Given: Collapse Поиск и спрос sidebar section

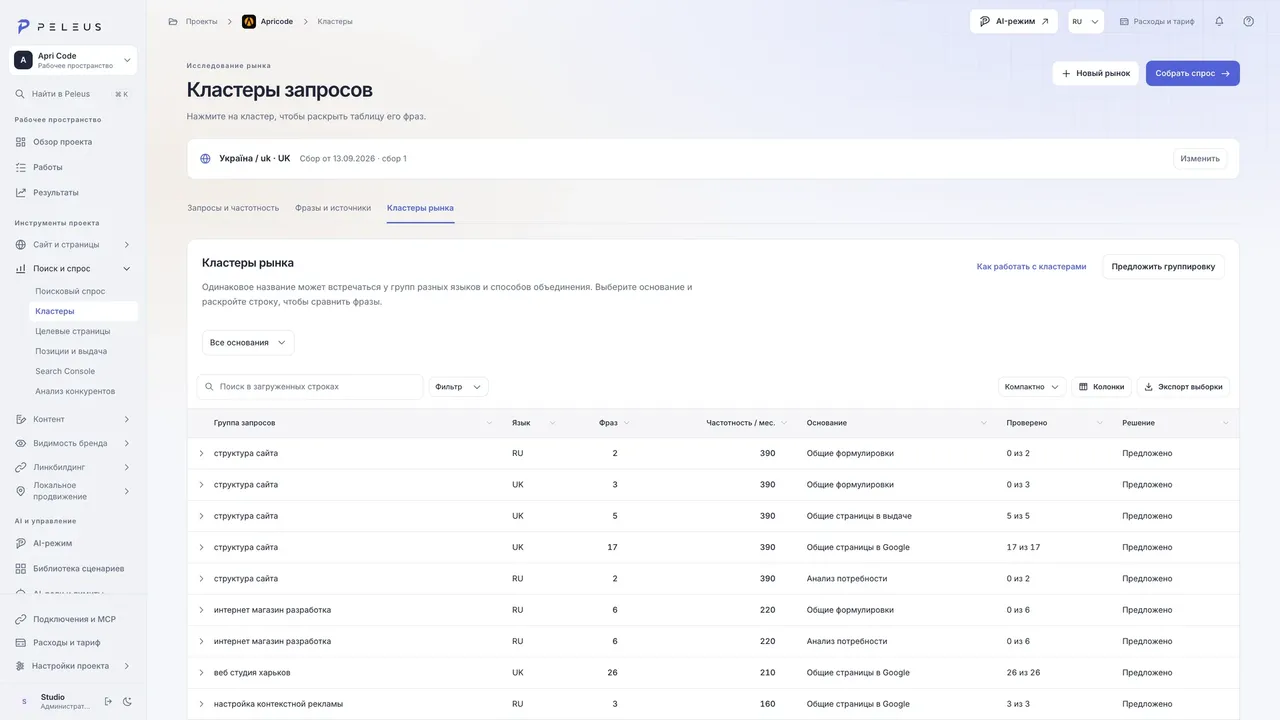Looking at the screenshot, I should pyautogui.click(x=73, y=268).
